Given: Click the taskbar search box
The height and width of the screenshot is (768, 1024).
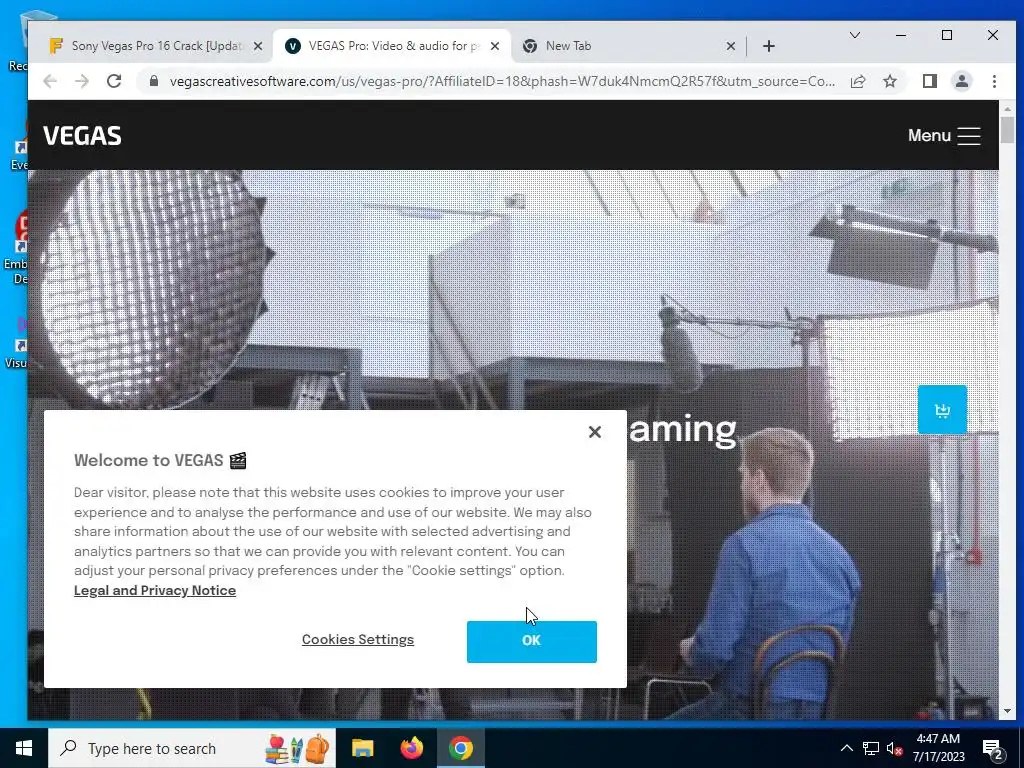Looking at the screenshot, I should 192,748.
